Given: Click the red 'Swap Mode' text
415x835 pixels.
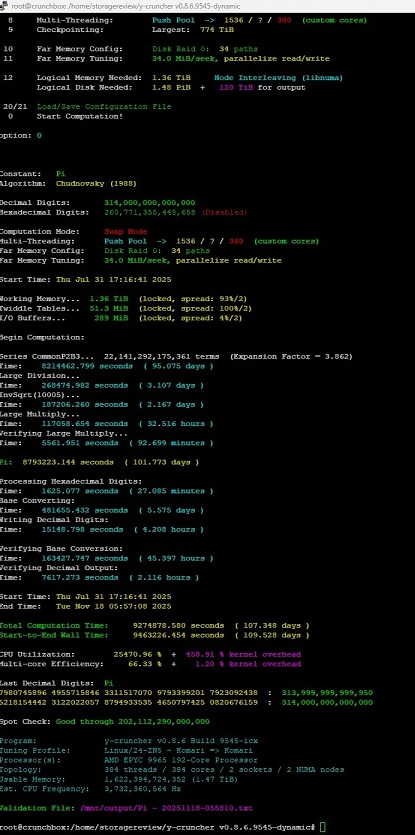Looking at the screenshot, I should pos(126,232).
